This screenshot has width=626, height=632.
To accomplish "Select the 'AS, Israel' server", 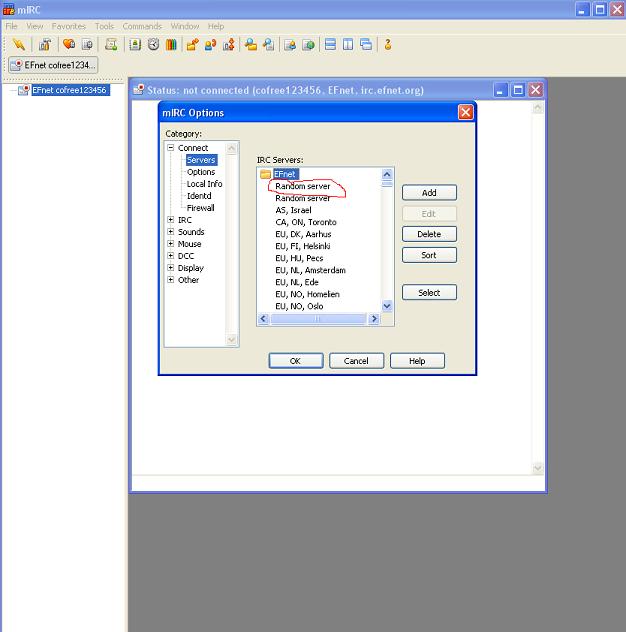I will (293, 210).
